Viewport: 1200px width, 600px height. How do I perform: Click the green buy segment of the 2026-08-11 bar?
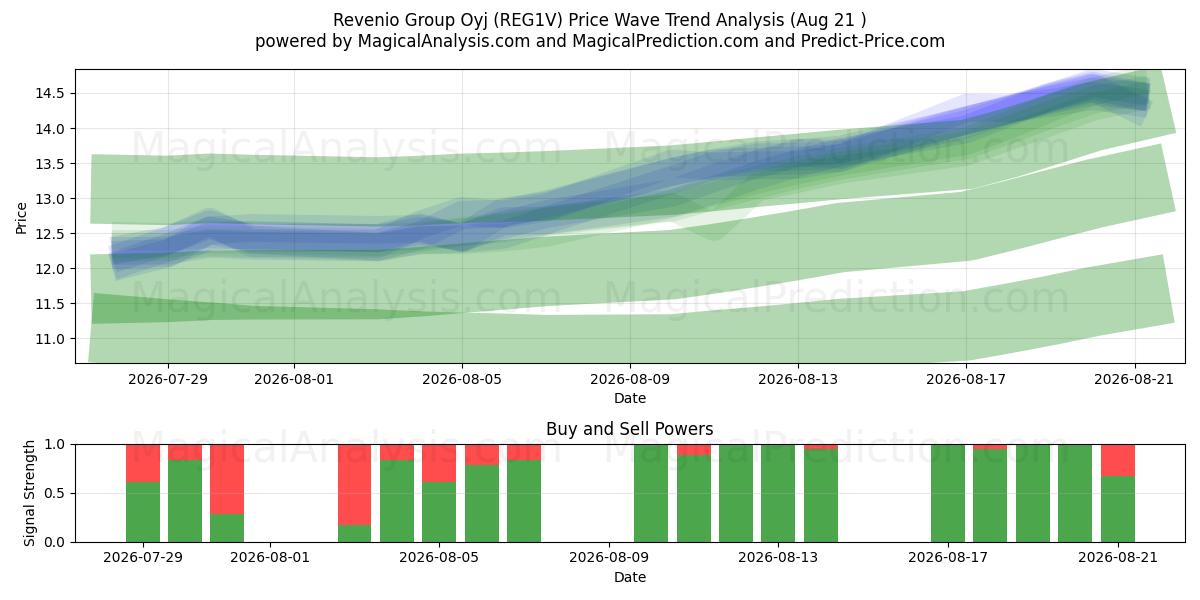click(x=694, y=499)
